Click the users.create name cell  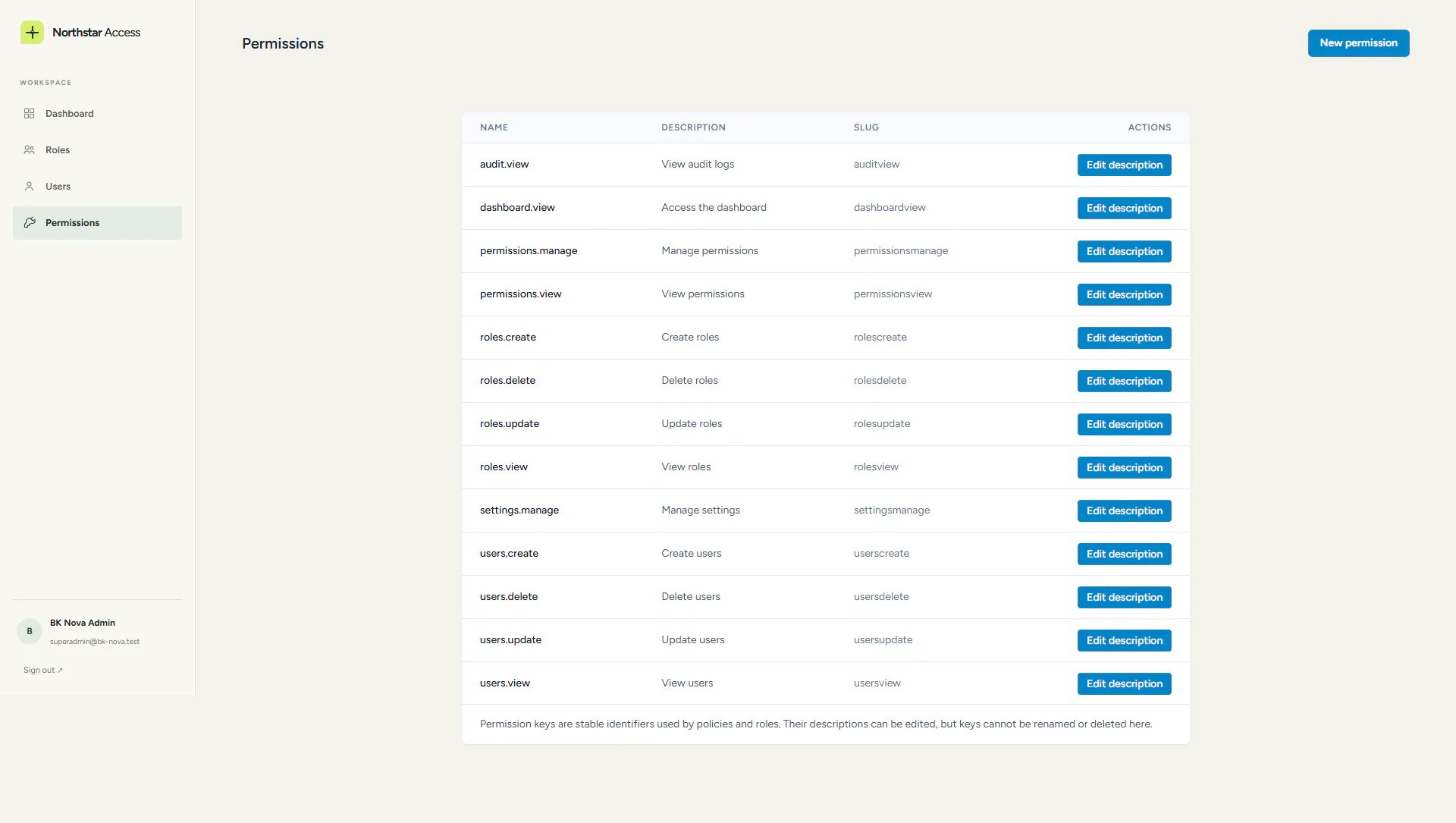coord(509,554)
